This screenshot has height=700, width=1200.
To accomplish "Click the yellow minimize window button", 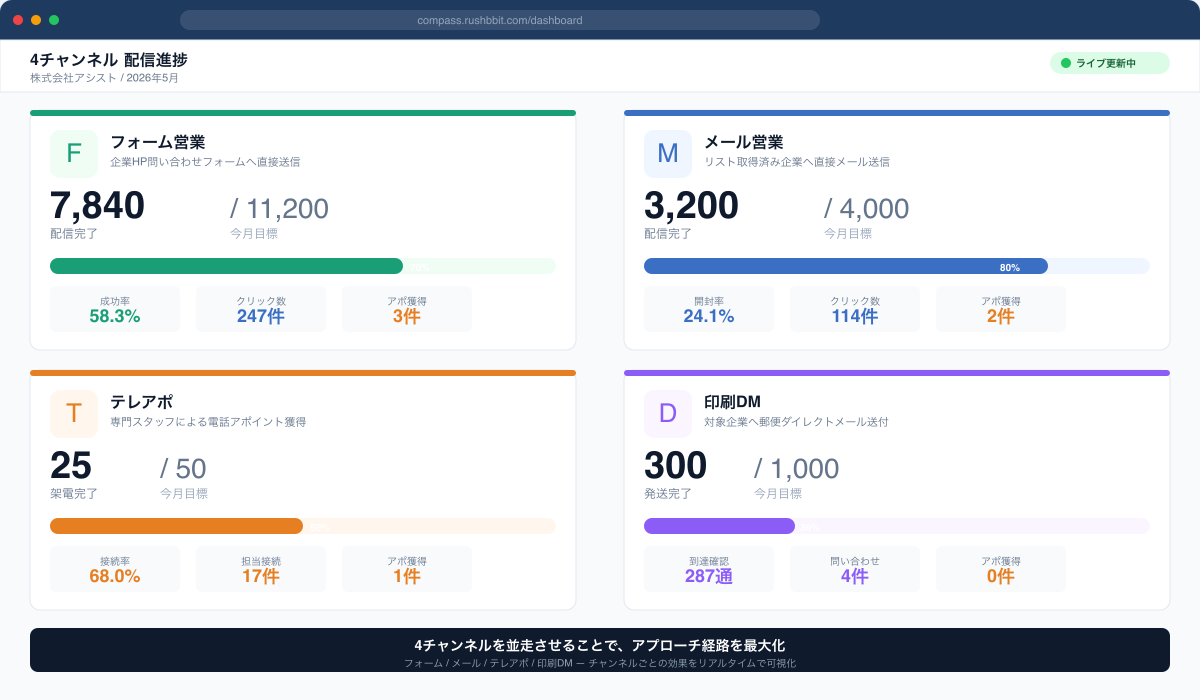I will 36,20.
